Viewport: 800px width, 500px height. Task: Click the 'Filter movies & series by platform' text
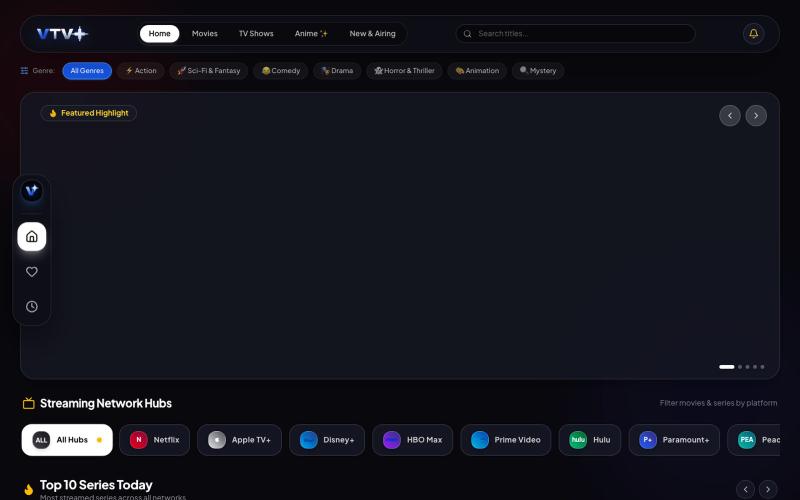pos(718,403)
